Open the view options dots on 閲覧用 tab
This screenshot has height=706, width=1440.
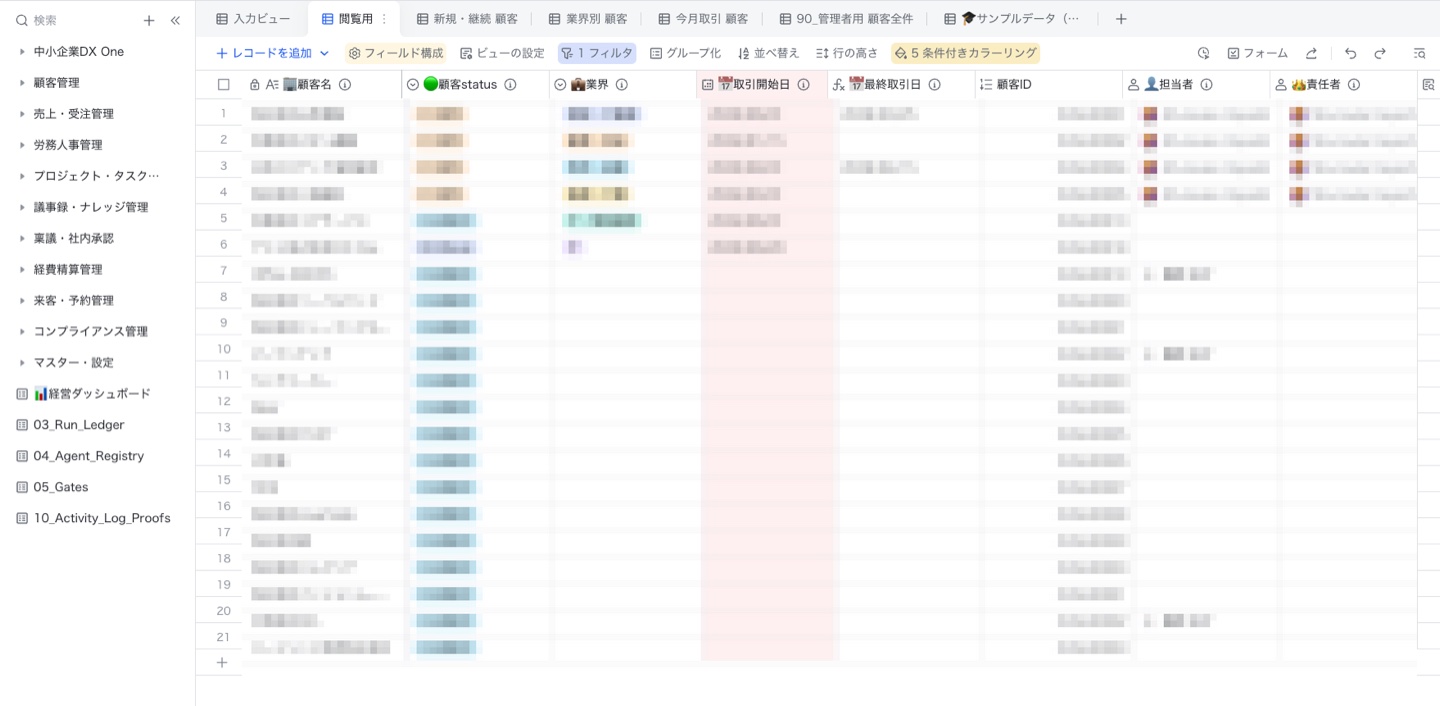click(x=384, y=19)
